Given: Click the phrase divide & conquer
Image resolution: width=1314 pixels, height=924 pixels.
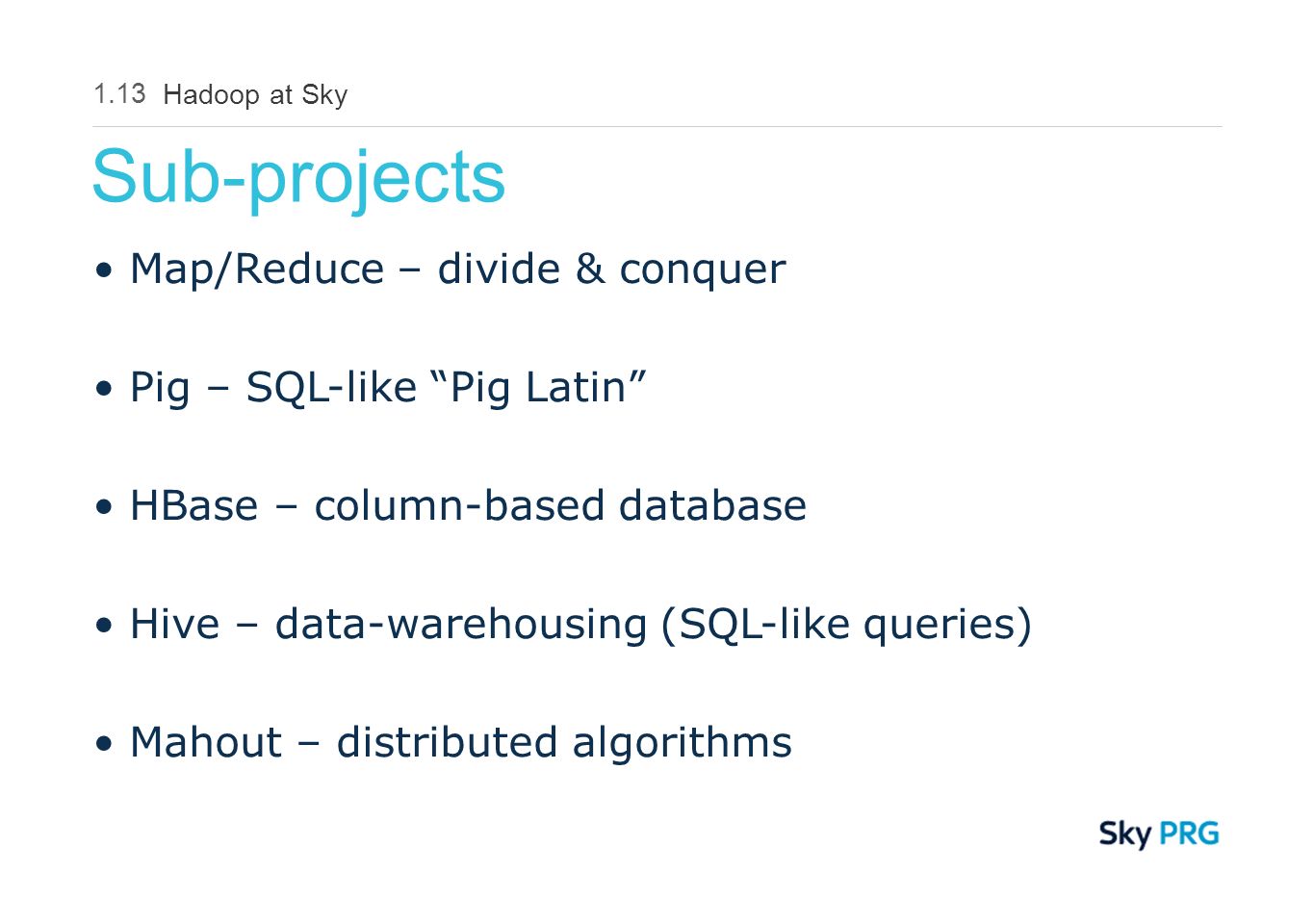Looking at the screenshot, I should (611, 269).
